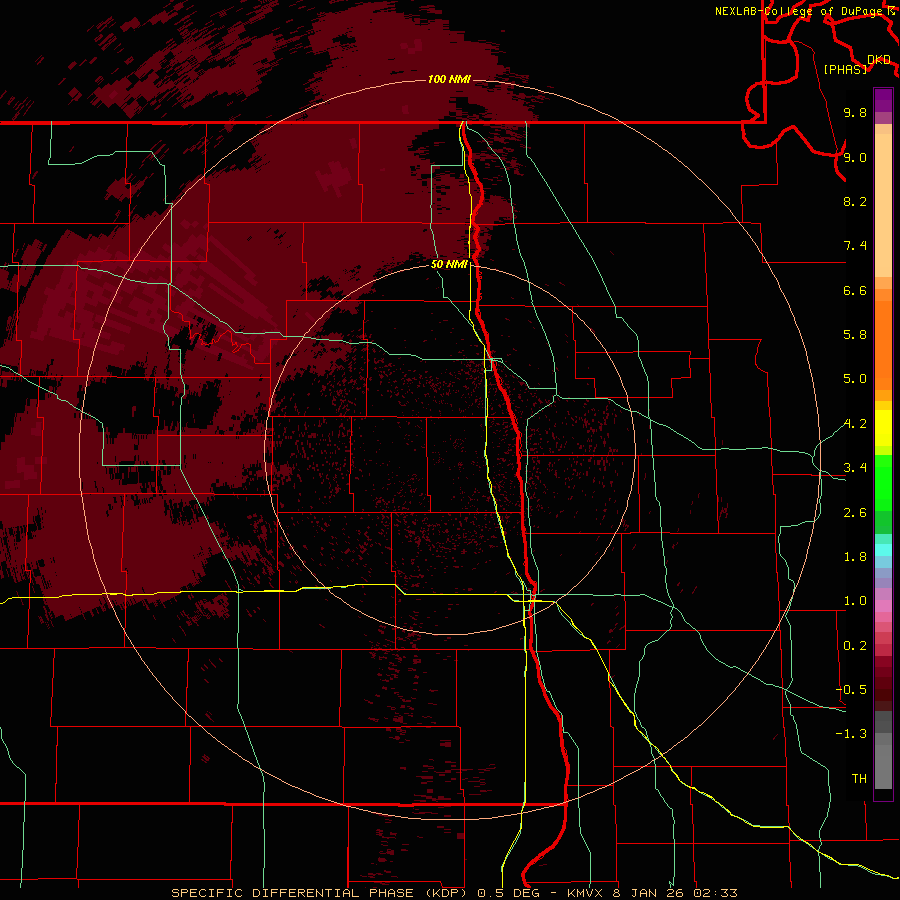
Task: Click the small logo after DuPage
Action: point(891,11)
